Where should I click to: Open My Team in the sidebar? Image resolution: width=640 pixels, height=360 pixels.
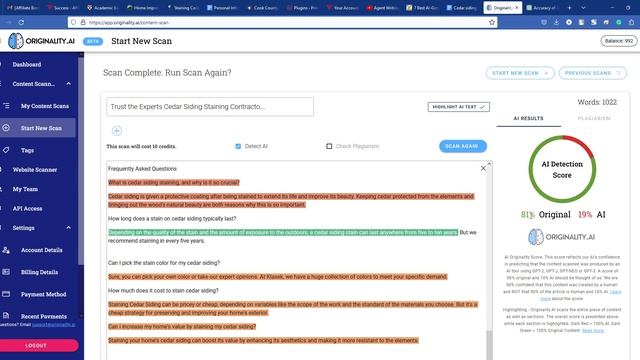pos(25,189)
